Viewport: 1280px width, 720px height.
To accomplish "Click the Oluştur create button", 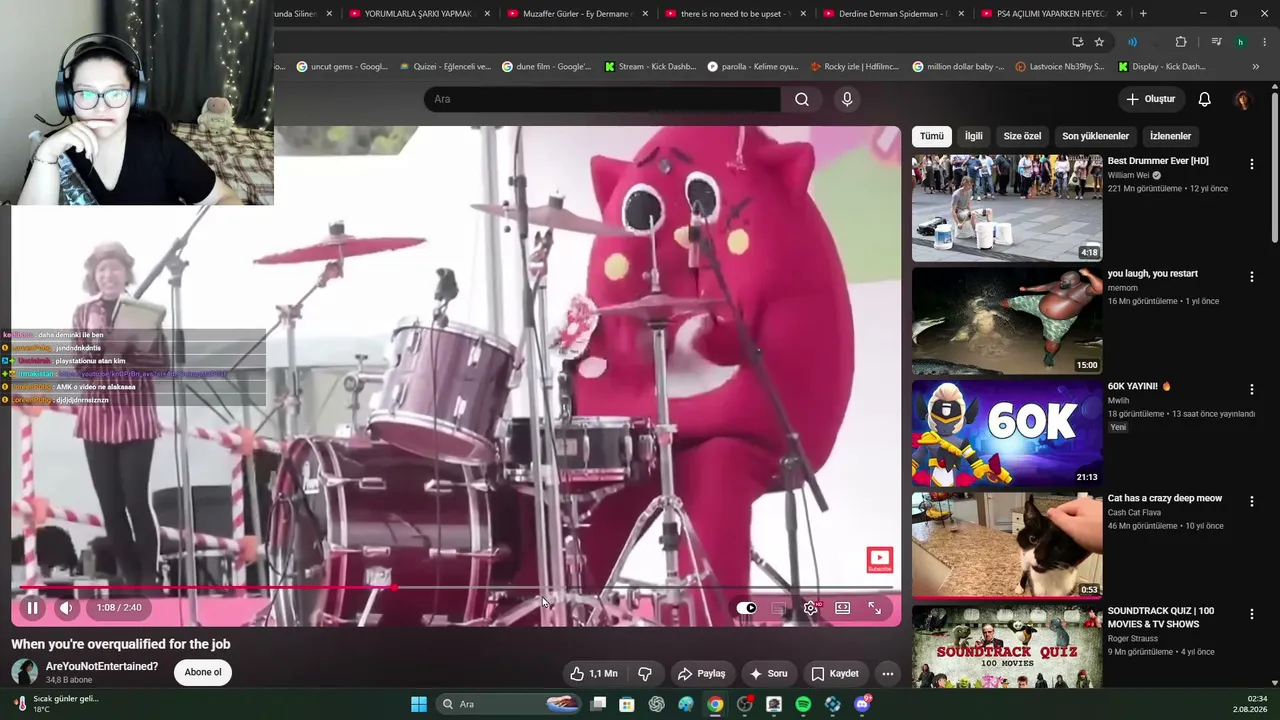I will coord(1150,99).
